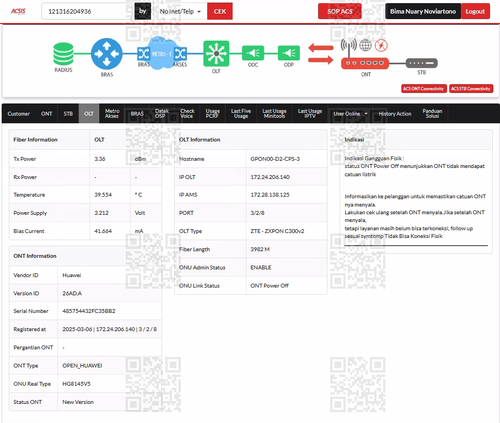Click IP OLT value 172.24.206.140
This screenshot has height=423, width=500.
(270, 177)
